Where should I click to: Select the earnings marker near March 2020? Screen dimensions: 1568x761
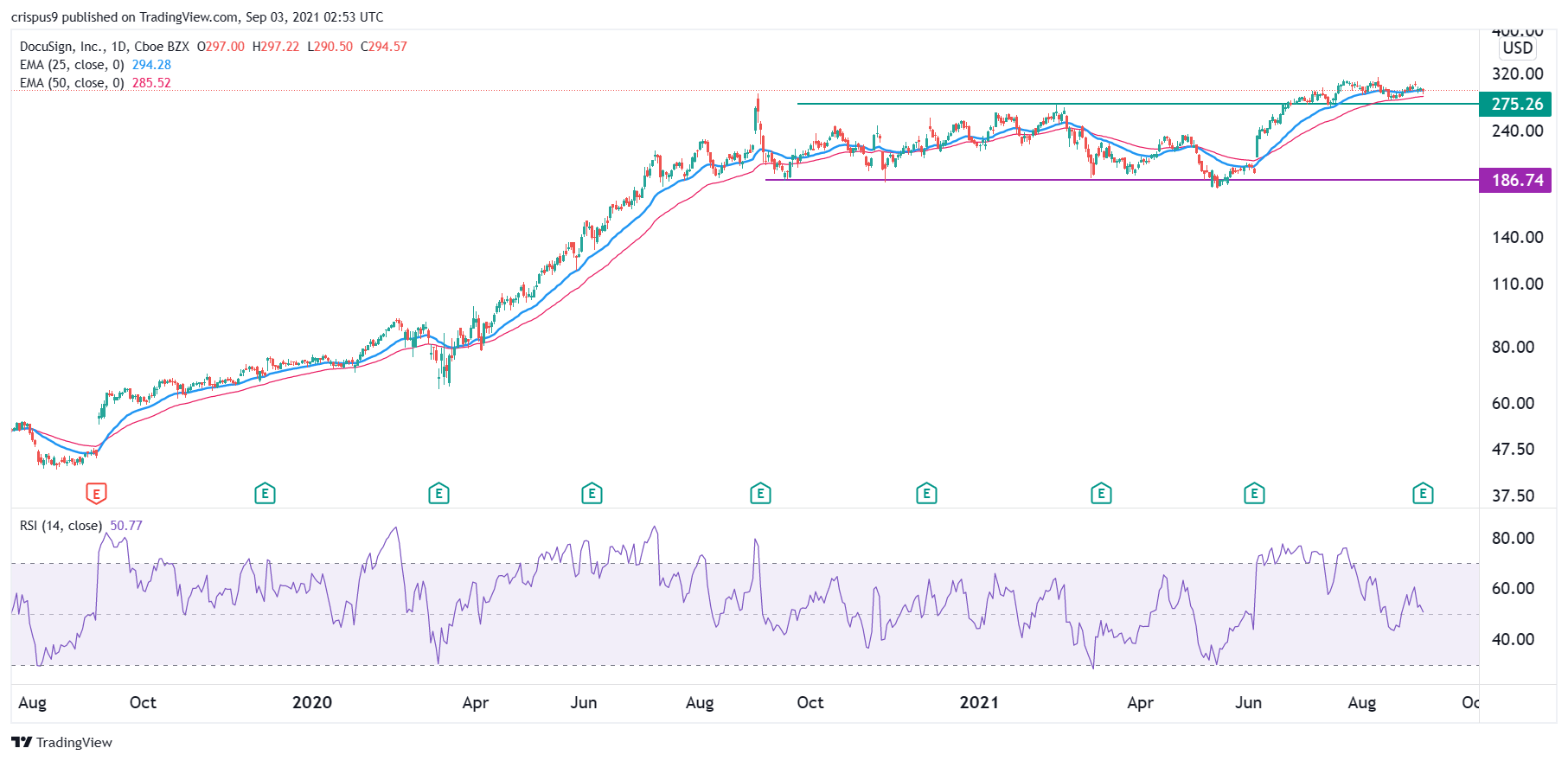(x=438, y=494)
